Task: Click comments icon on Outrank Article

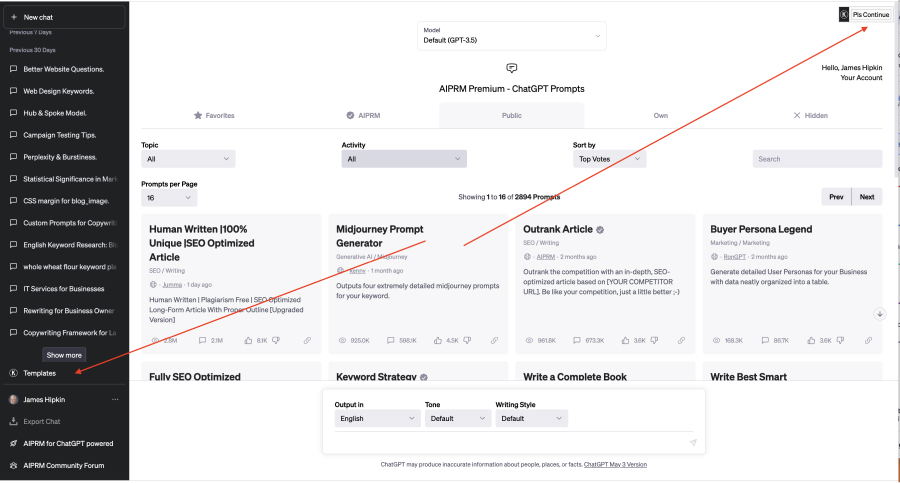Action: [576, 341]
